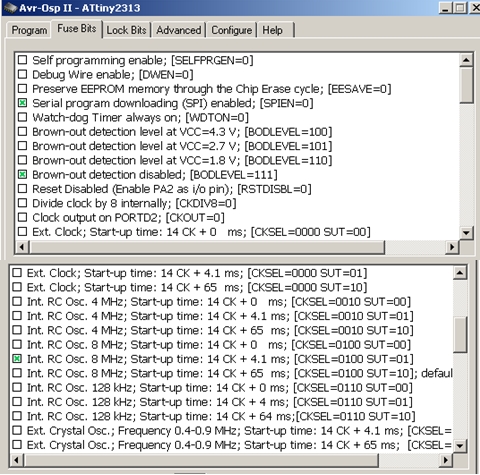Open the Lock Bits tab
Image resolution: width=480 pixels, height=475 pixels.
pos(126,30)
